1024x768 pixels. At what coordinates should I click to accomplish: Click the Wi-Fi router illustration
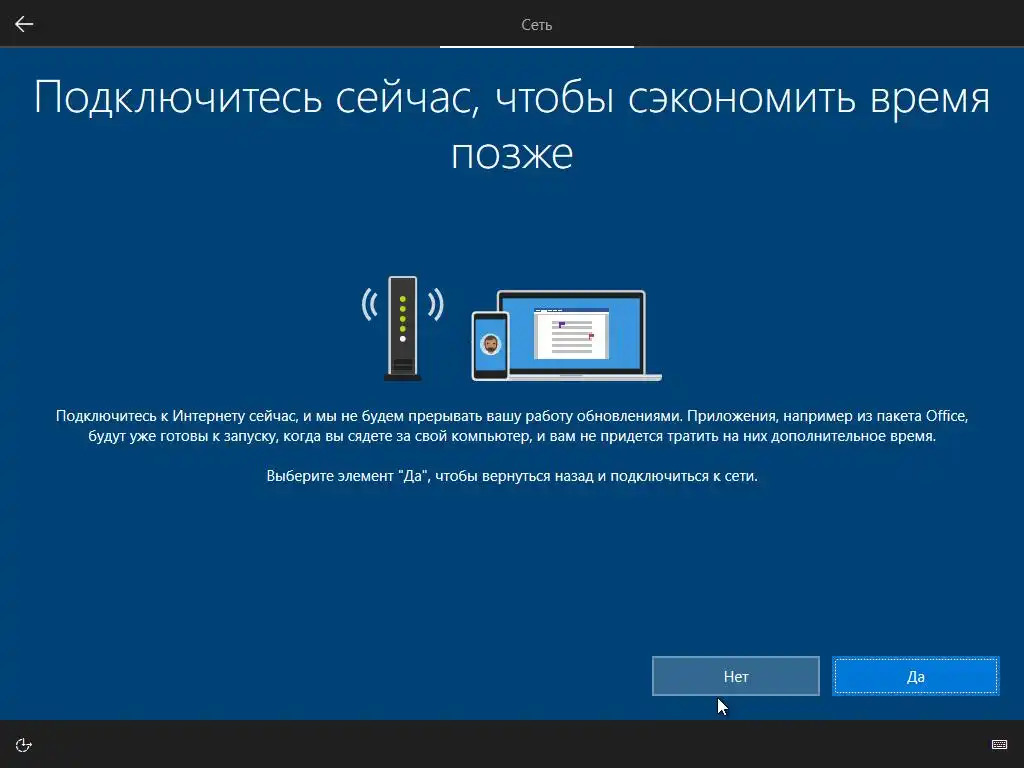point(402,328)
